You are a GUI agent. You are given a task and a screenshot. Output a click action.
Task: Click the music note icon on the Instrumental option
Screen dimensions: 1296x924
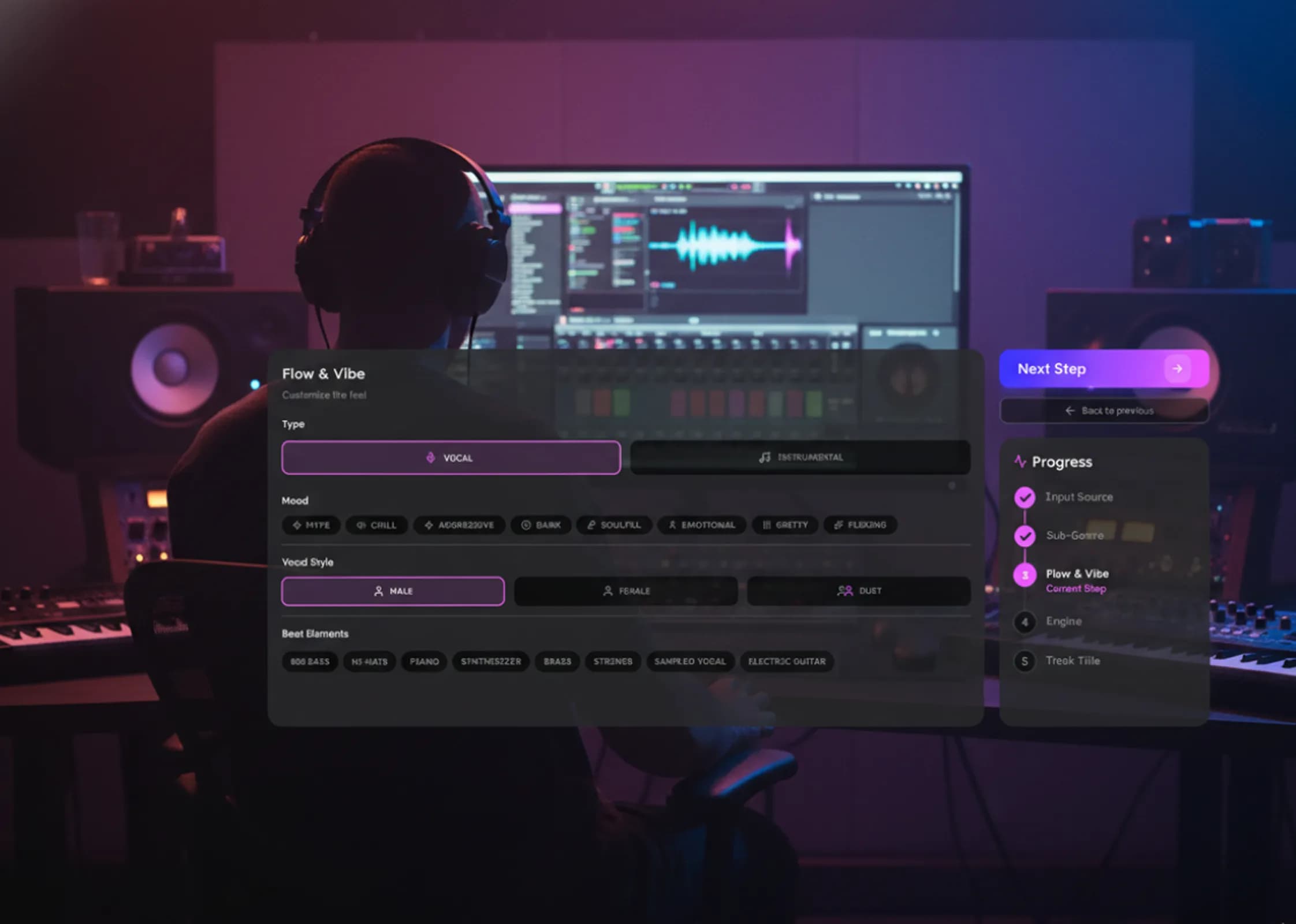click(764, 457)
